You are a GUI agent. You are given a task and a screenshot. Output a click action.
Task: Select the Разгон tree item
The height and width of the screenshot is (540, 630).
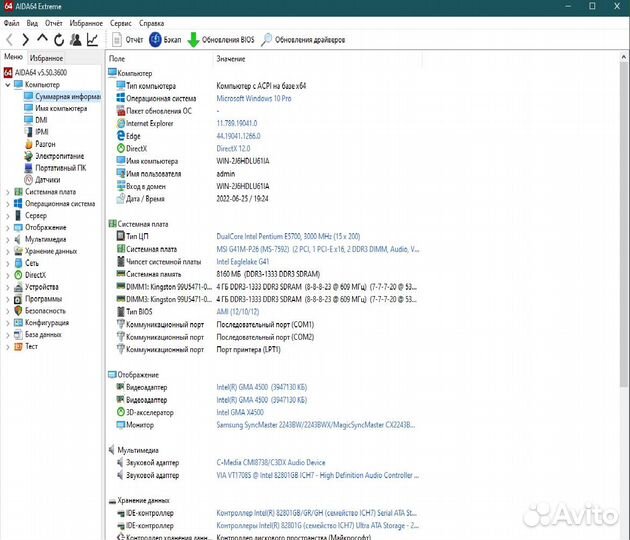point(40,144)
